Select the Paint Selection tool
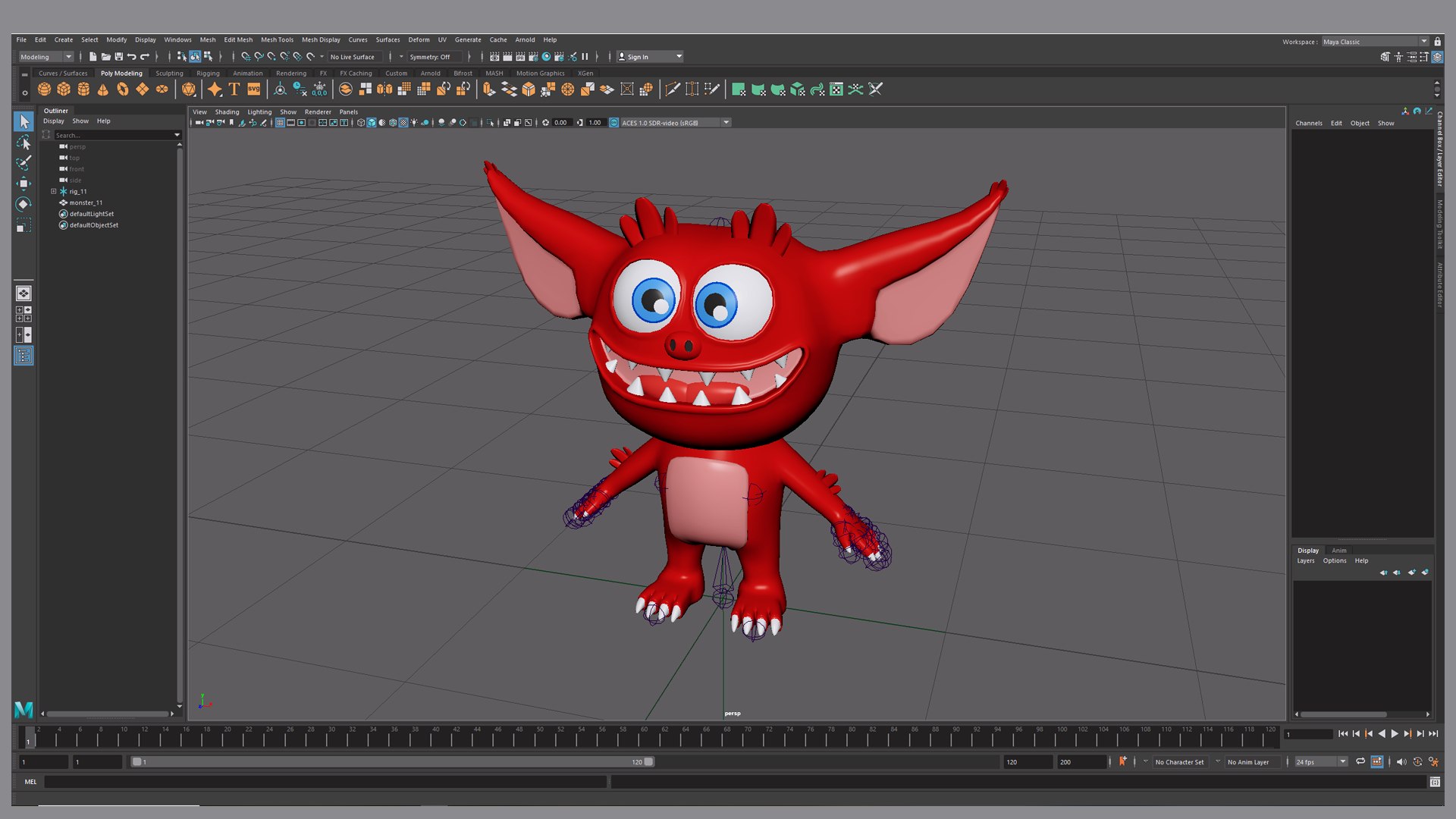This screenshot has width=1456, height=819. (x=24, y=163)
